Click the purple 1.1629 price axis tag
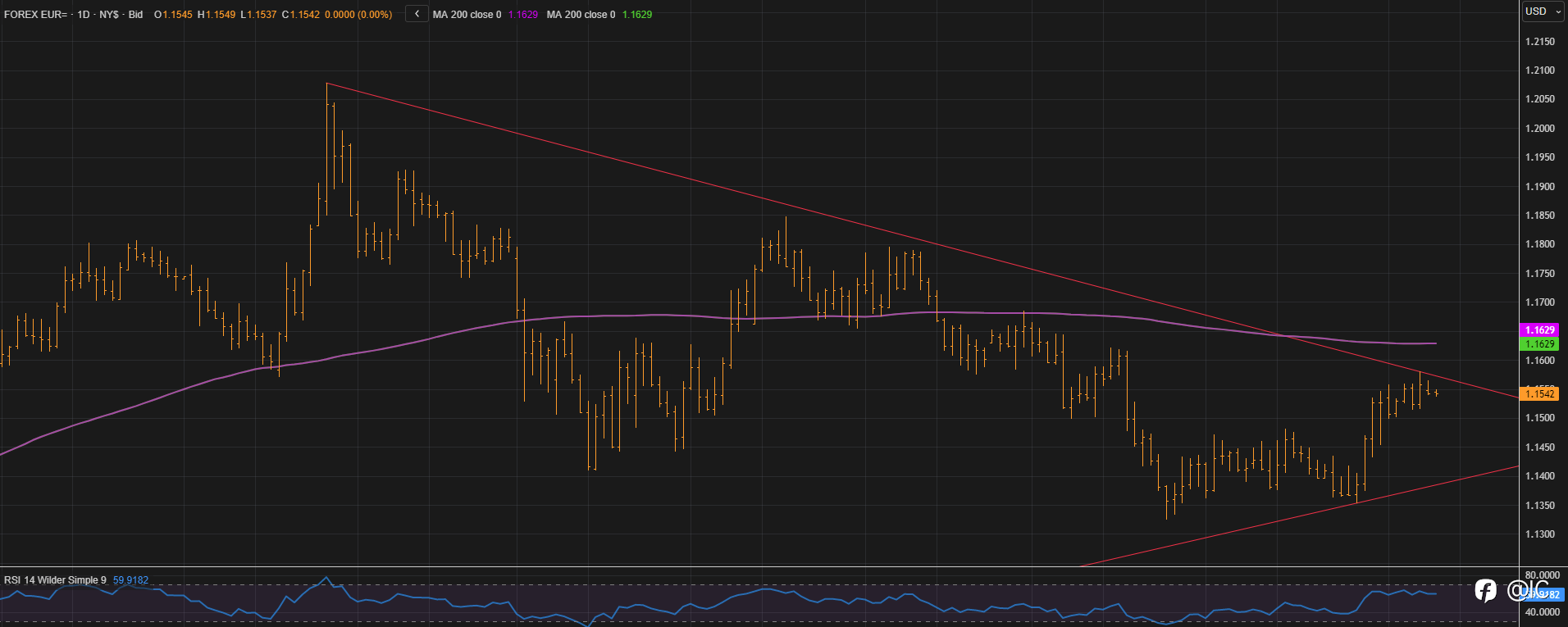 click(x=1539, y=329)
